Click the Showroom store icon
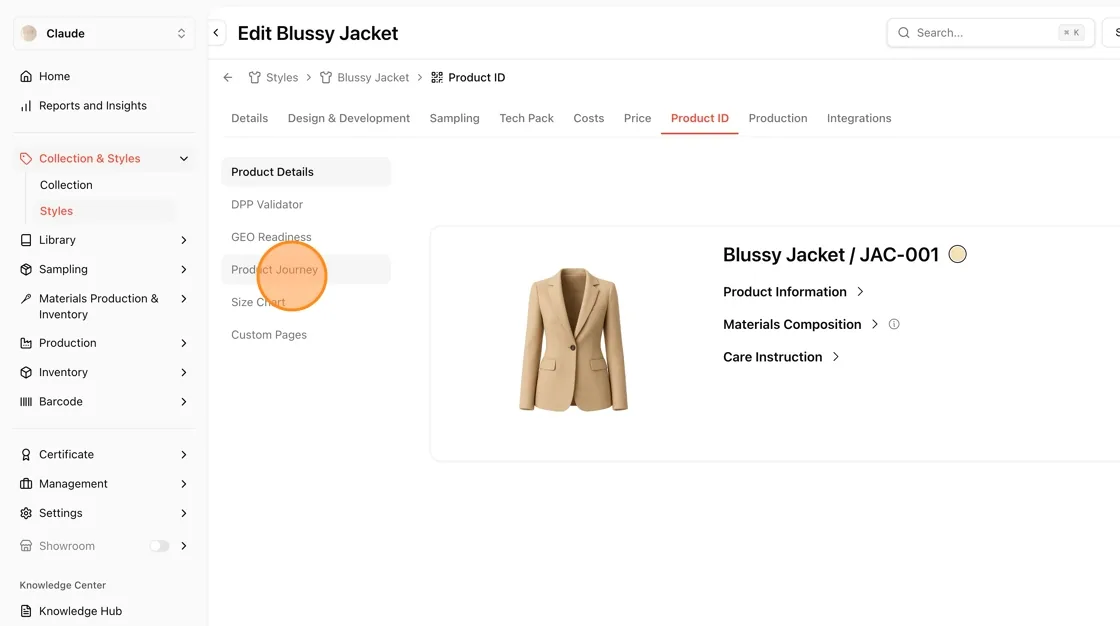 tap(26, 546)
